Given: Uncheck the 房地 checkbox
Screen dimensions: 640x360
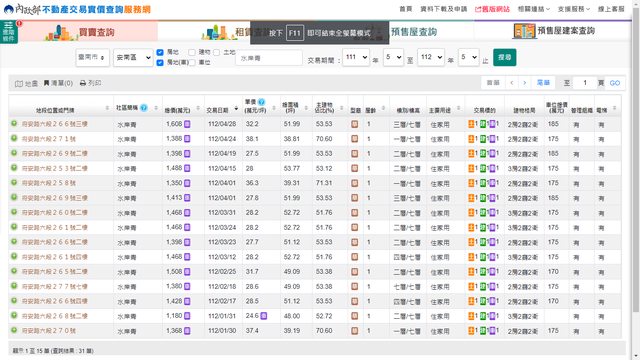Looking at the screenshot, I should point(160,52).
